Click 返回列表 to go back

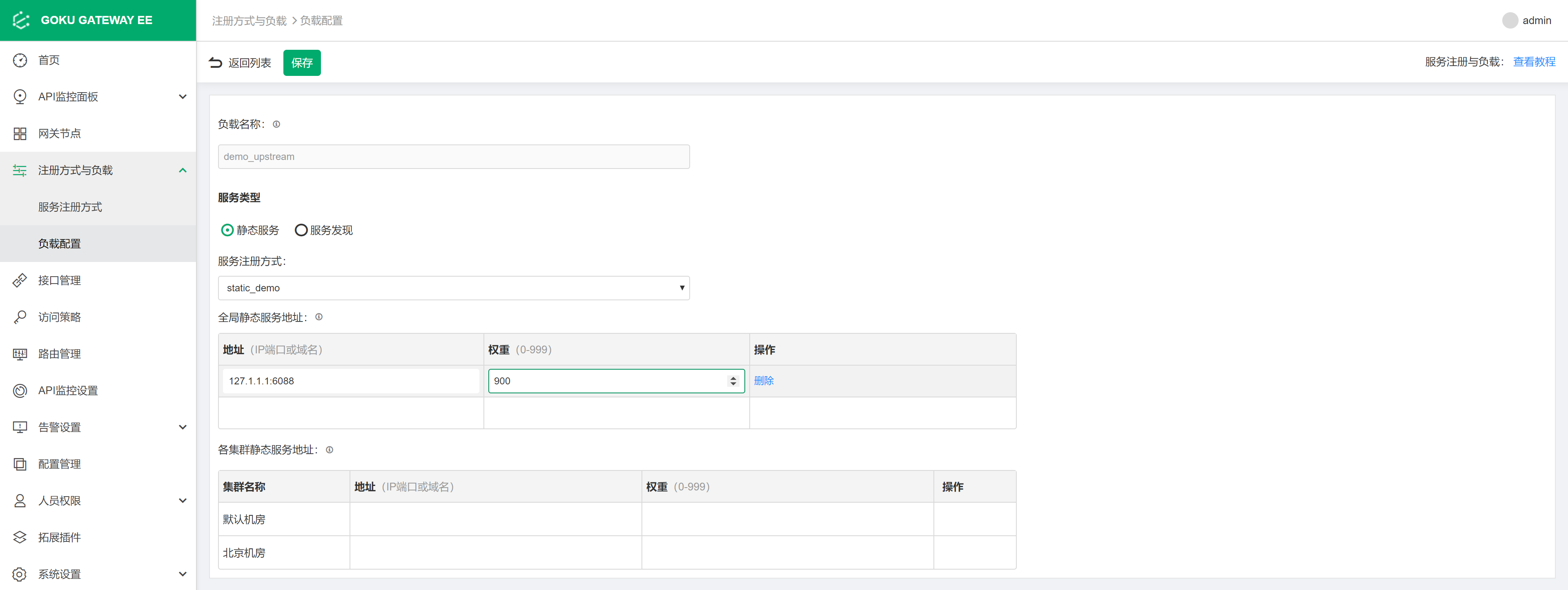249,63
